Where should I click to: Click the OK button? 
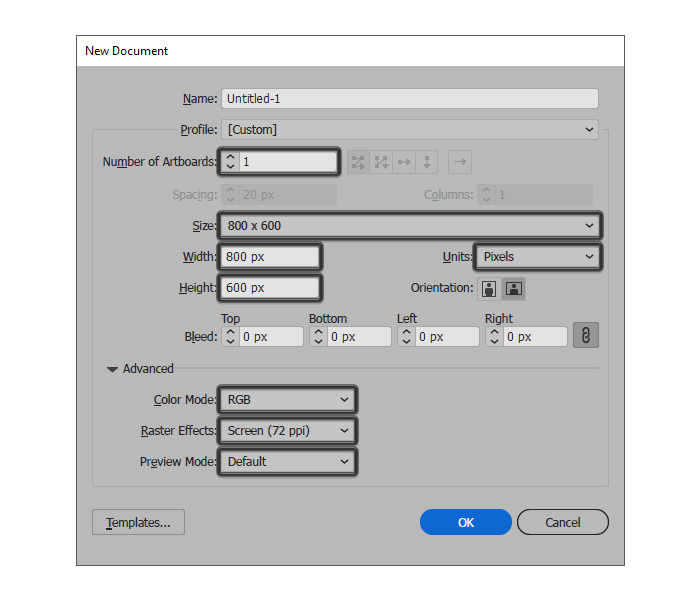click(466, 522)
